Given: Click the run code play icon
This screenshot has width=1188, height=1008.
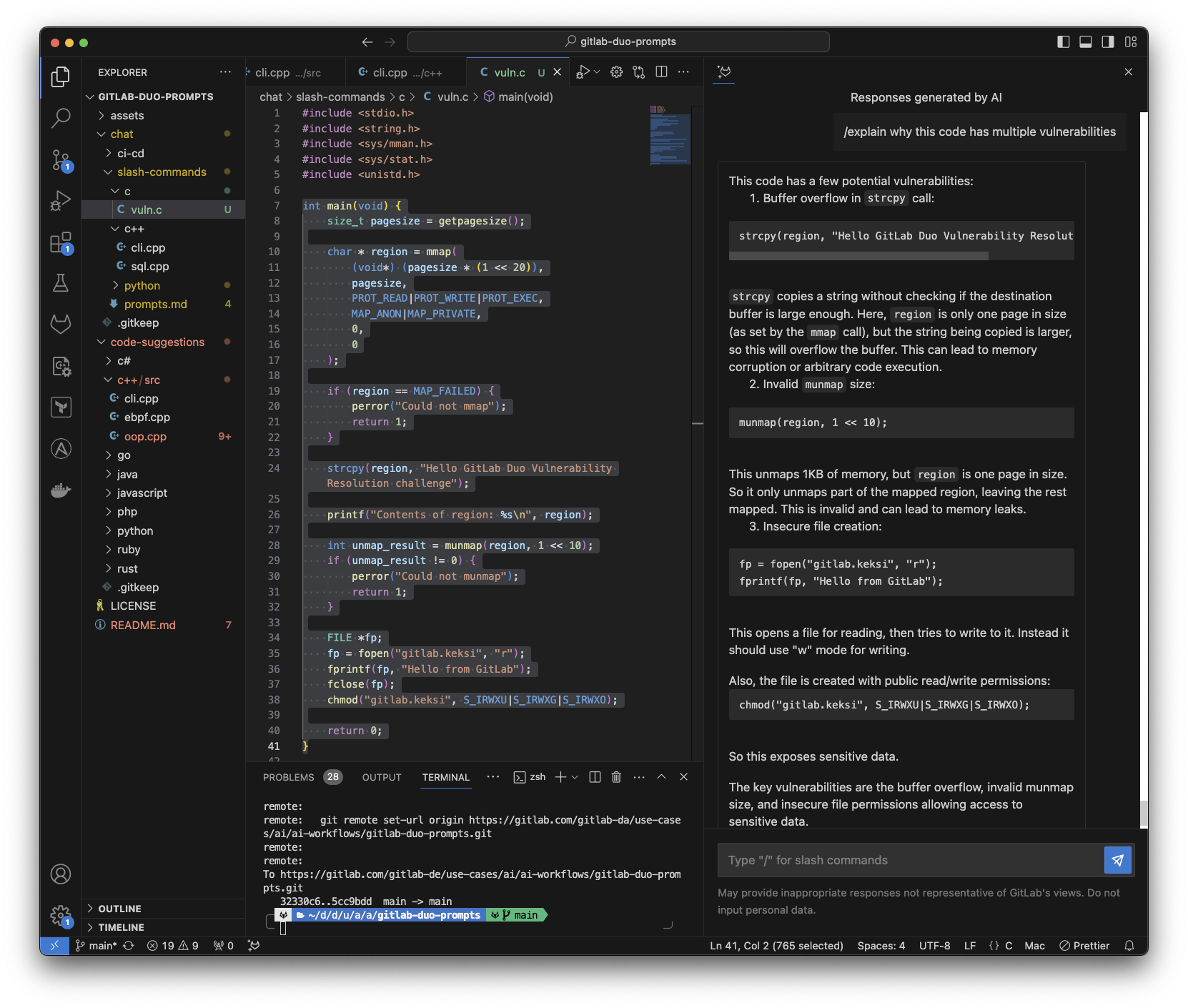Looking at the screenshot, I should tap(583, 71).
